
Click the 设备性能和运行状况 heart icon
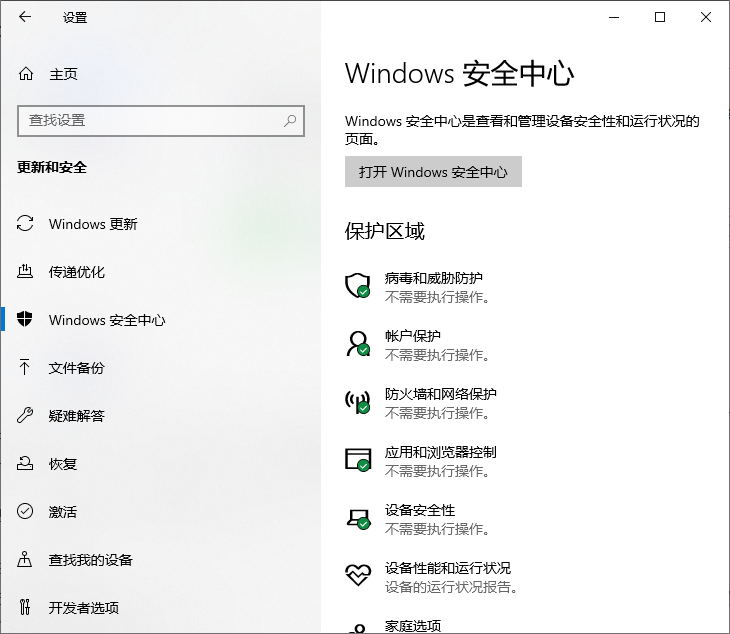click(358, 575)
